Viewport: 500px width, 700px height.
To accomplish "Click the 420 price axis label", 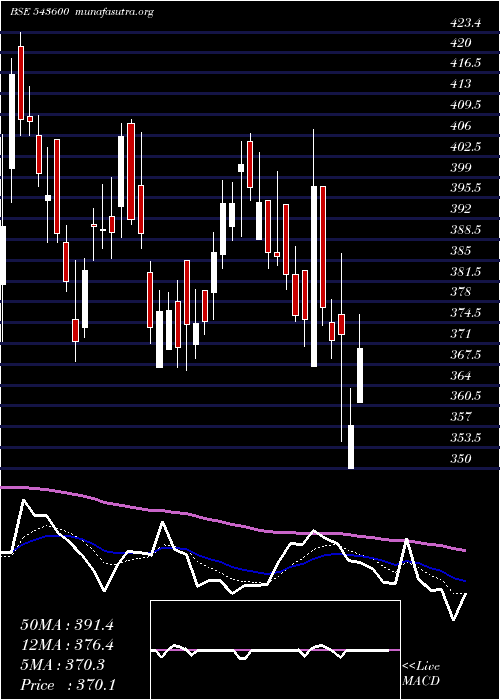I will [461, 43].
